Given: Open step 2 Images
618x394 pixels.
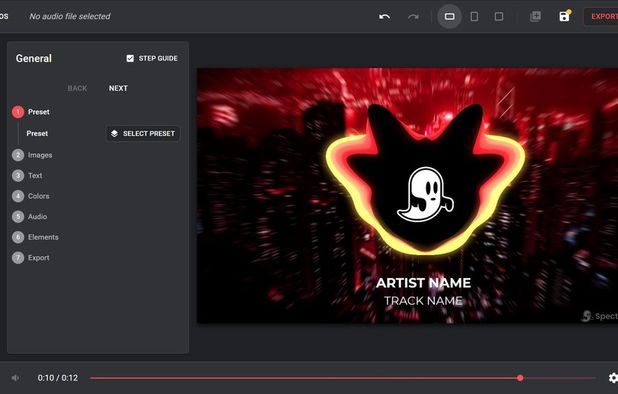Looking at the screenshot, I should [x=32, y=155].
